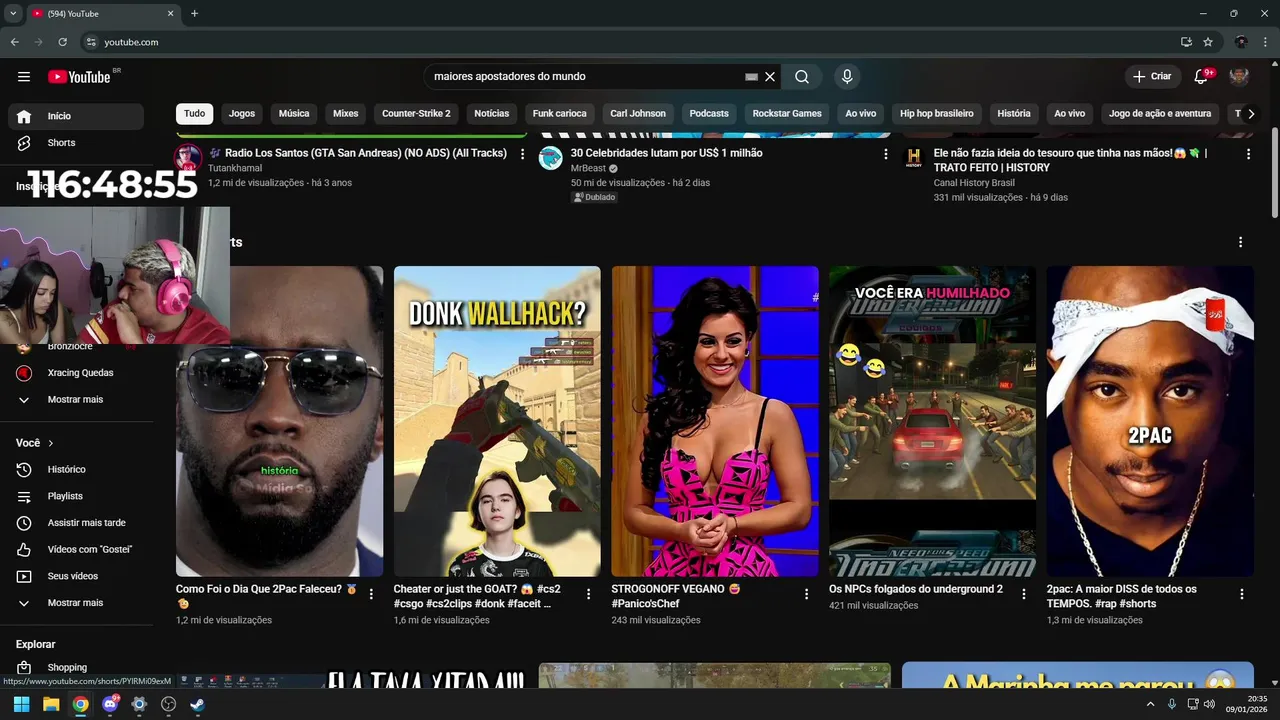Image resolution: width=1280 pixels, height=720 pixels.
Task: Start voice search with the microphone
Action: pos(847,77)
